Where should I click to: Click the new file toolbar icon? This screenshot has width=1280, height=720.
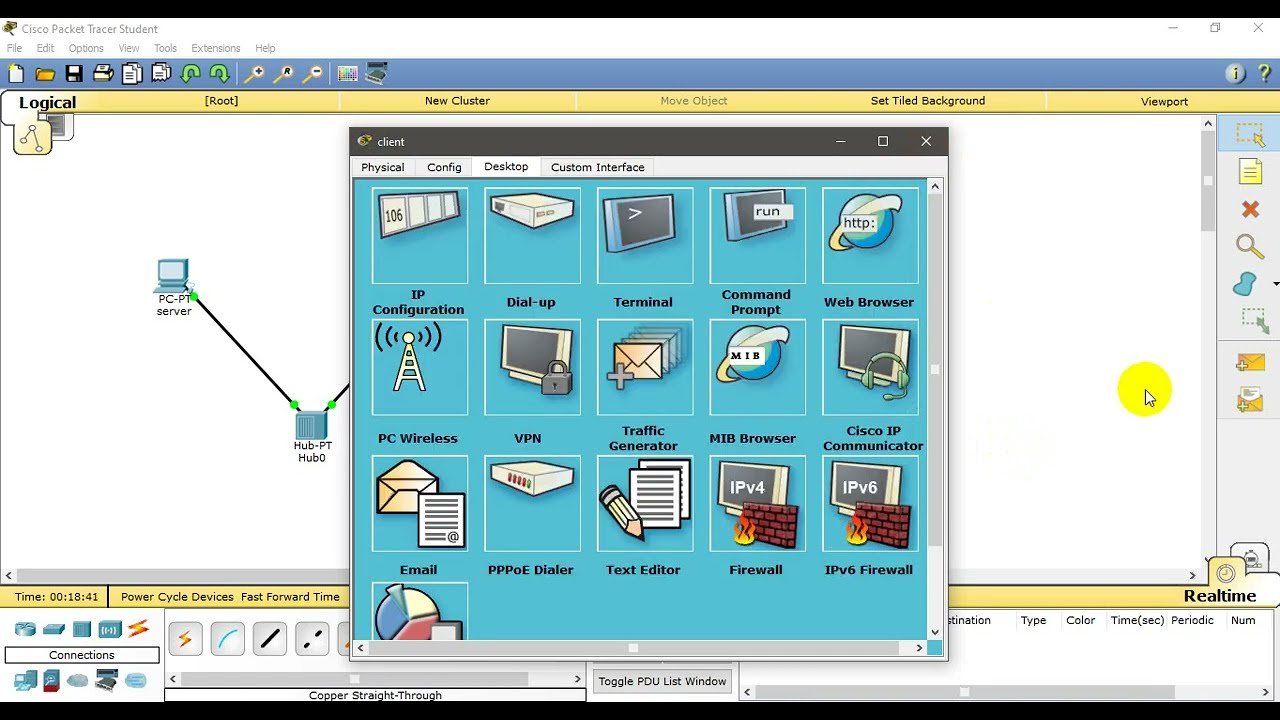tap(16, 73)
